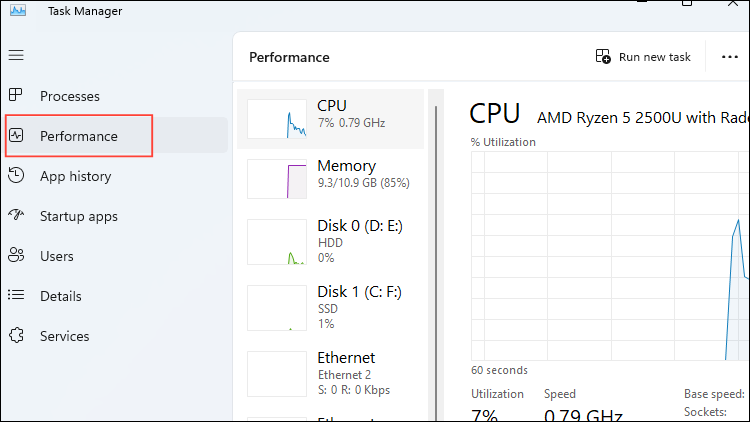This screenshot has width=750, height=422.
Task: Click the Run new task icon
Action: [x=603, y=57]
